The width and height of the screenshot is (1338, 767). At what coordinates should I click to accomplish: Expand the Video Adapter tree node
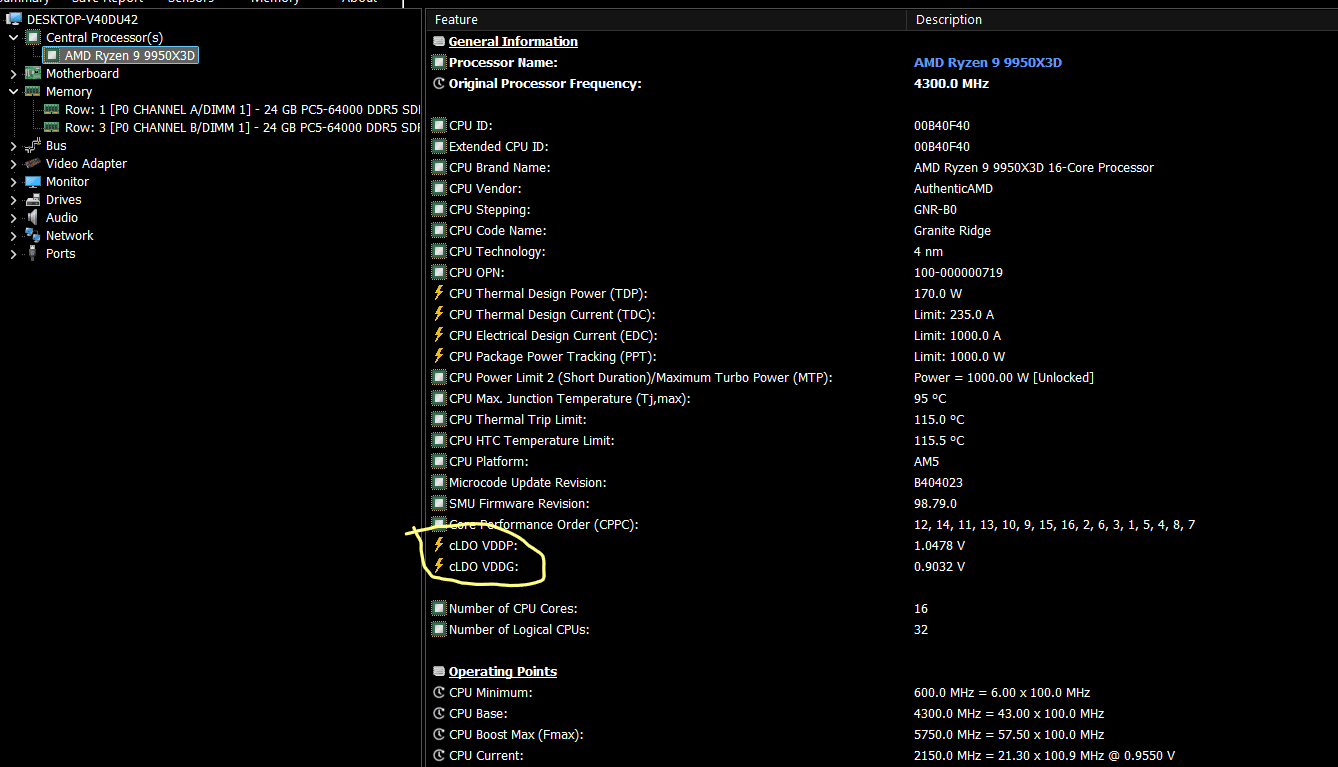tap(13, 163)
